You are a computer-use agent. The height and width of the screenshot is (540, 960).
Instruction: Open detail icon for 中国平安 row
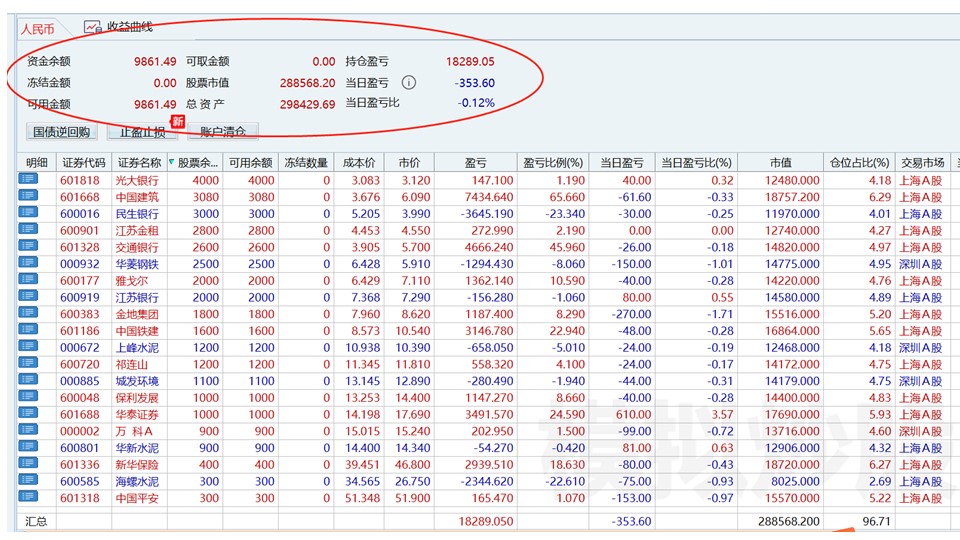coord(28,497)
